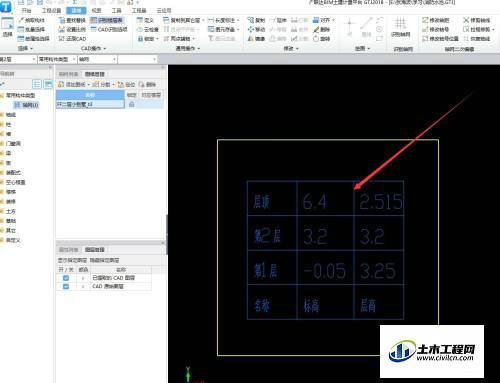This screenshot has height=383, width=500.
Task: Click the set scale (设置比例) tool
Action: click(x=72, y=29)
